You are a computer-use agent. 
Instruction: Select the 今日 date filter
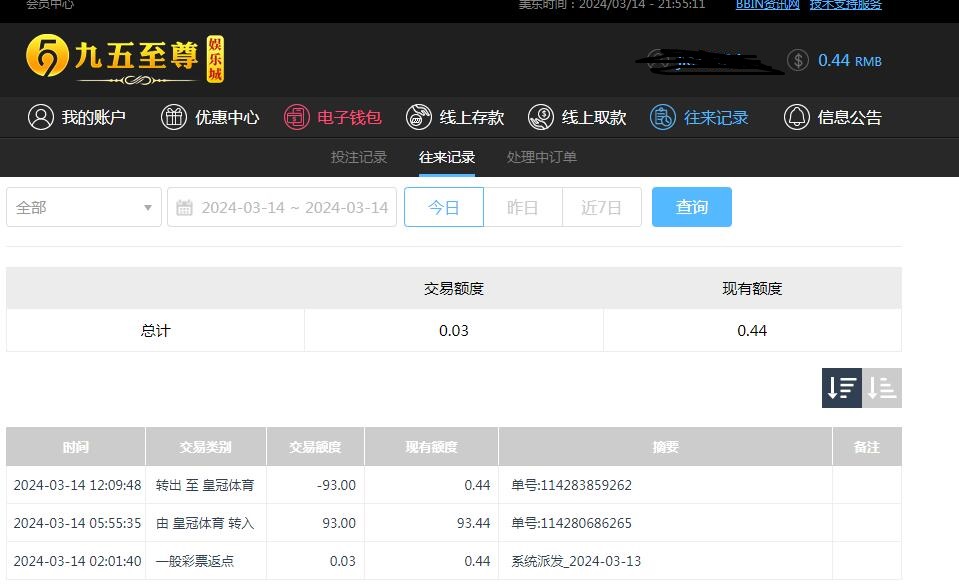tap(444, 207)
